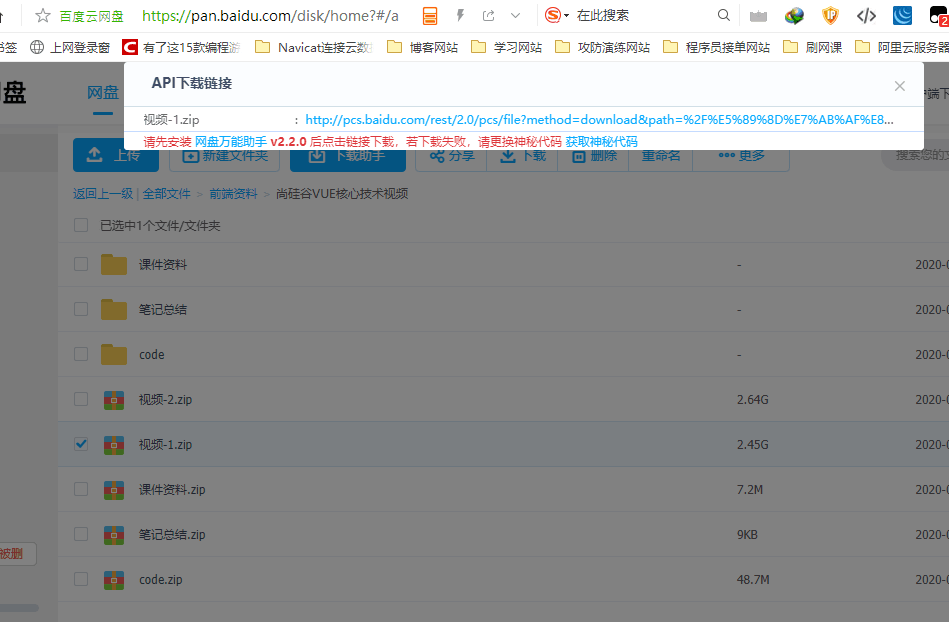
Task: Check the 笔记总结.zip checkbox
Action: (80, 534)
